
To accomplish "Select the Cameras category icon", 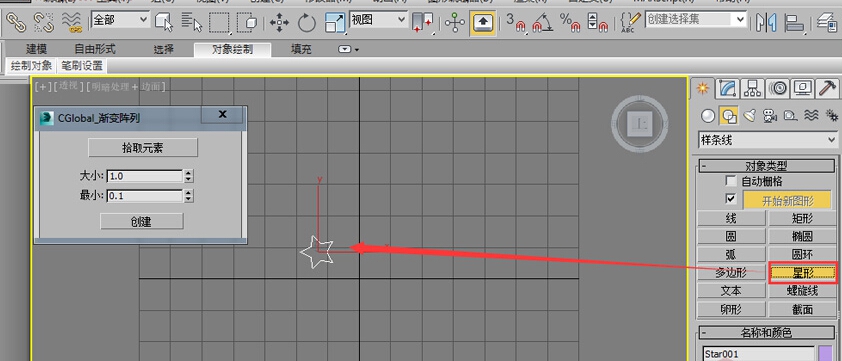I will [x=770, y=115].
